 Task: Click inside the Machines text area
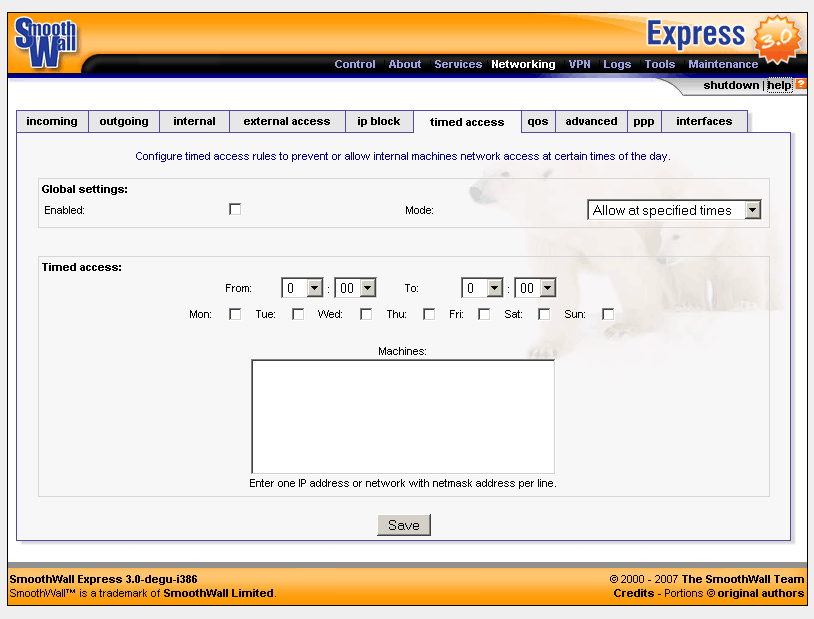tap(403, 416)
